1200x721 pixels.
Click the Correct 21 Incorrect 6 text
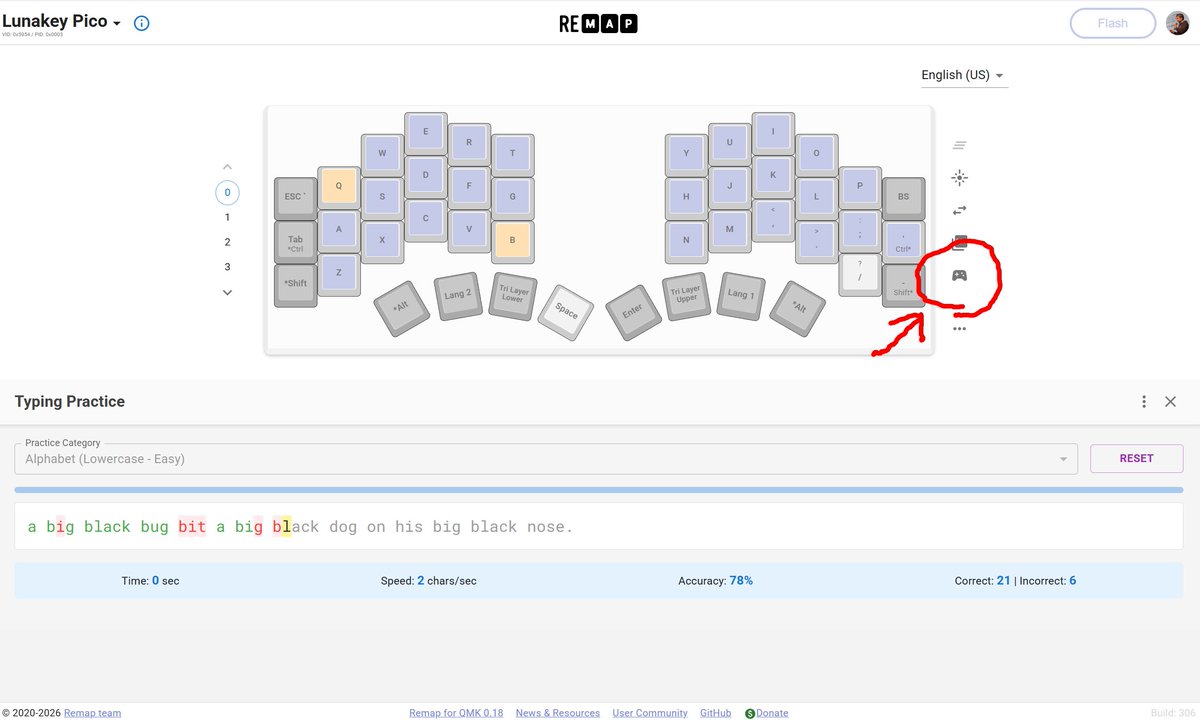click(x=1016, y=580)
